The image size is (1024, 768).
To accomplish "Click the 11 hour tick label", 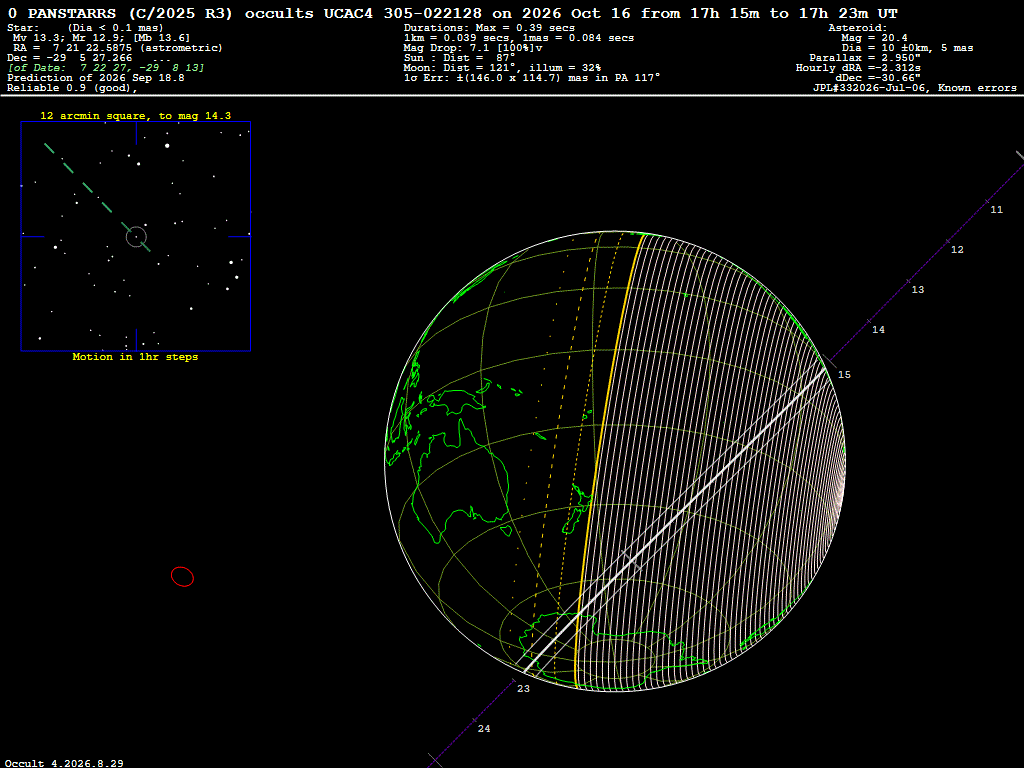I will (x=997, y=210).
